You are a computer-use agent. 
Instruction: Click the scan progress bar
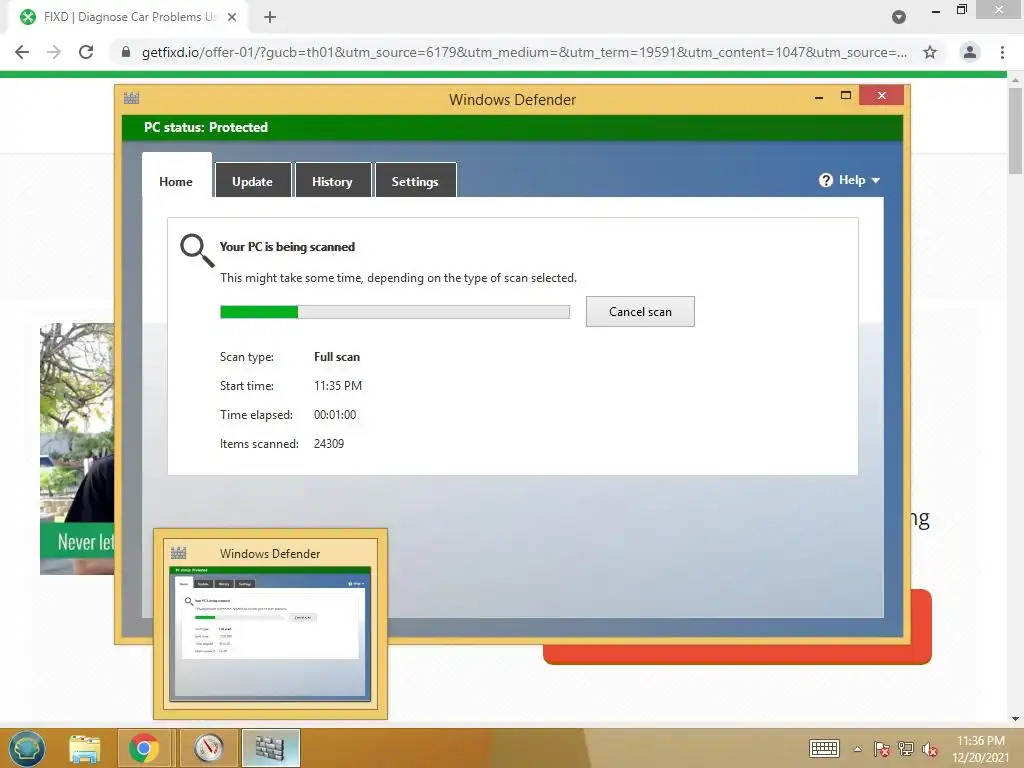click(394, 312)
